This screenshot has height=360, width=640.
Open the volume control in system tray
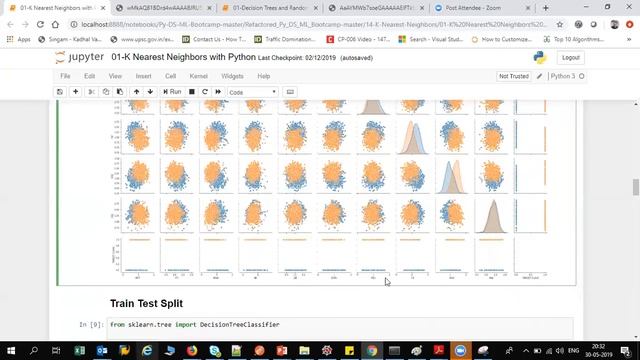tap(560, 351)
